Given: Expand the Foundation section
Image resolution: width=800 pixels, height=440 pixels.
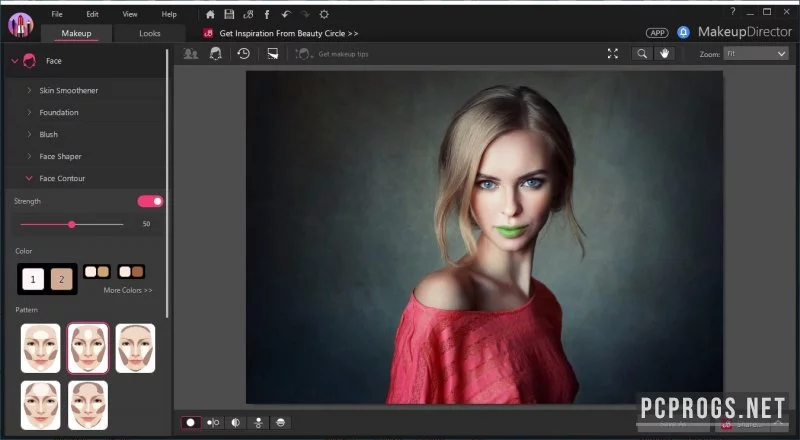Looking at the screenshot, I should click(29, 112).
